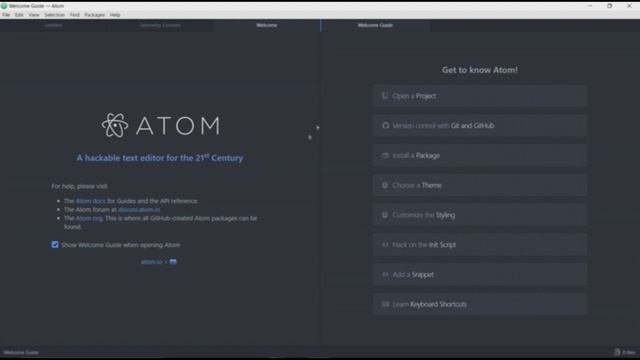Open the Help menu

(x=115, y=15)
